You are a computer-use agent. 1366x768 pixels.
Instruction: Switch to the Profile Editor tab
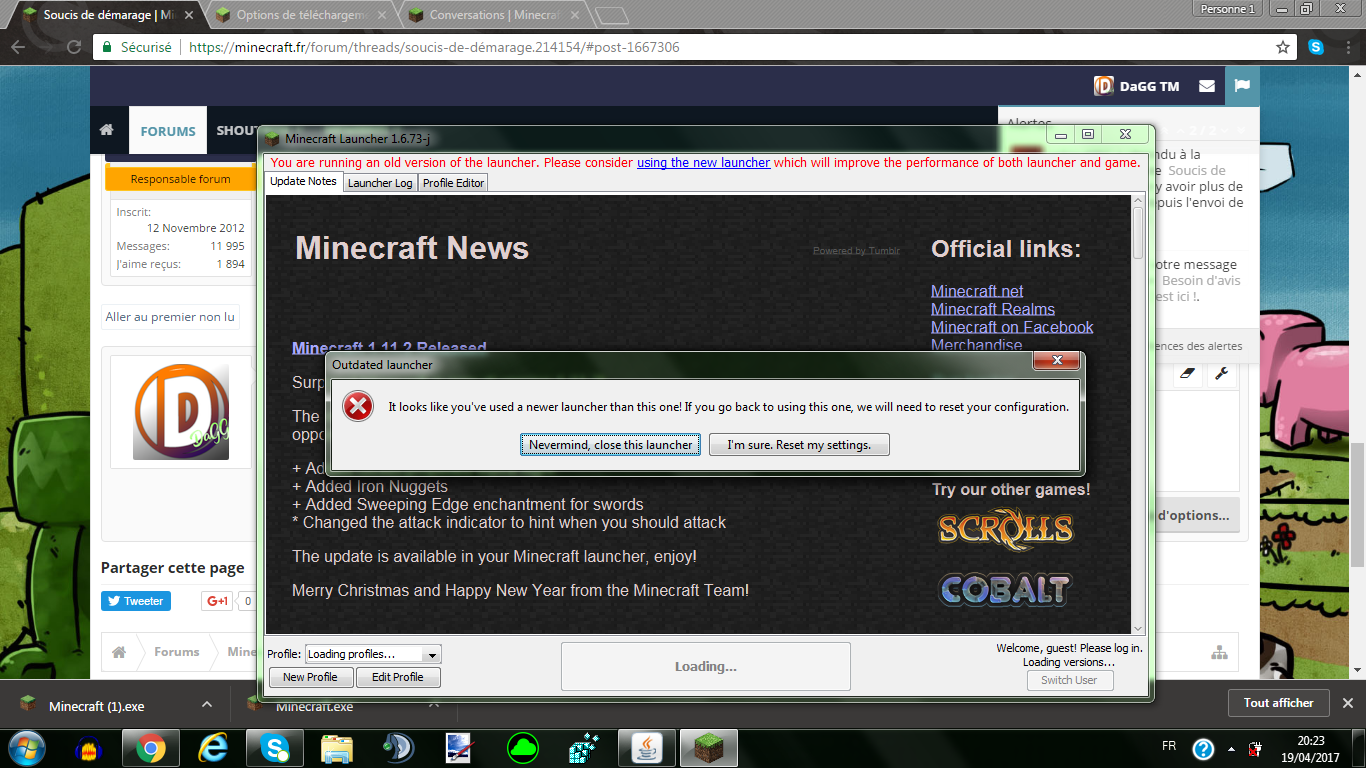pyautogui.click(x=453, y=183)
